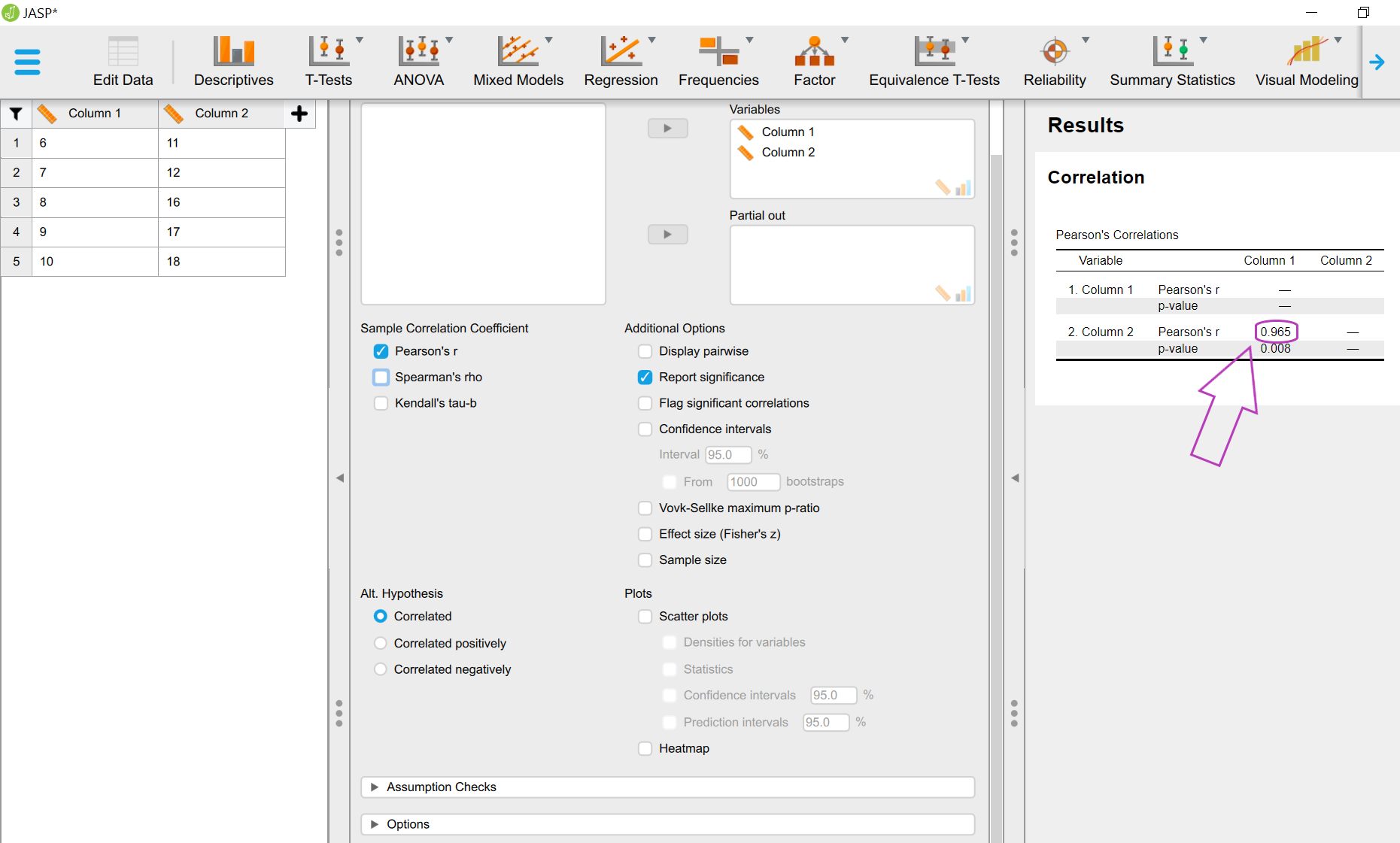
Task: Open the ANOVA module
Action: coord(419,62)
